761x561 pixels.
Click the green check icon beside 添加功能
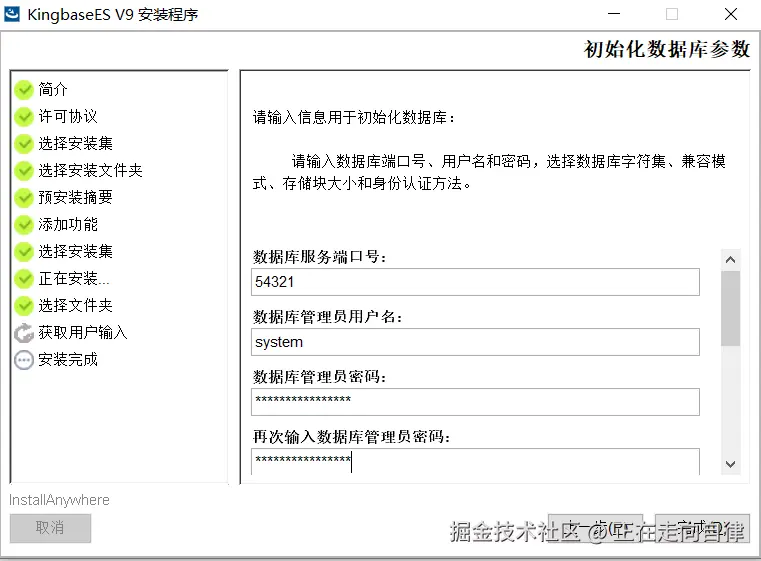coord(23,225)
